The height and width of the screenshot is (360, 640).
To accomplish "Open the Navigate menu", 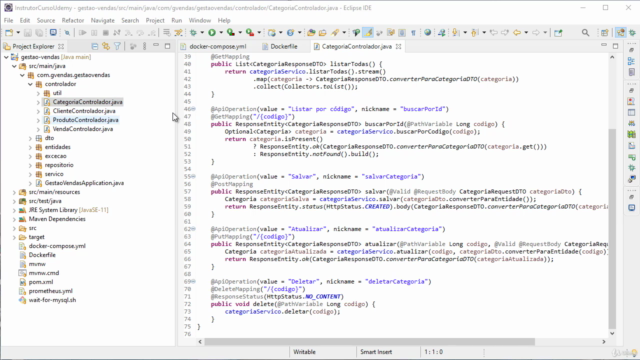I will (x=102, y=20).
